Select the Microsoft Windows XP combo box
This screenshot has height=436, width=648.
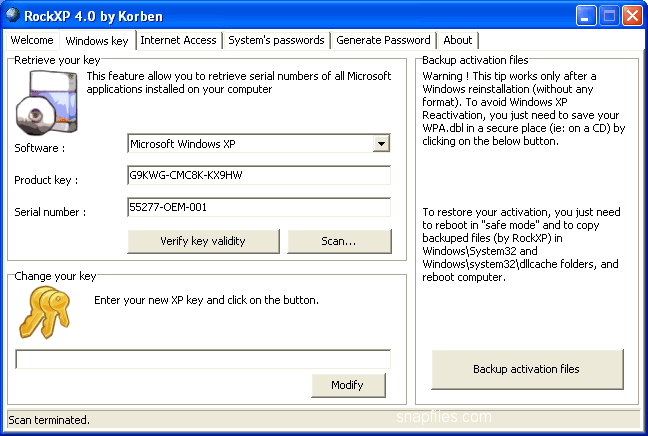point(259,144)
